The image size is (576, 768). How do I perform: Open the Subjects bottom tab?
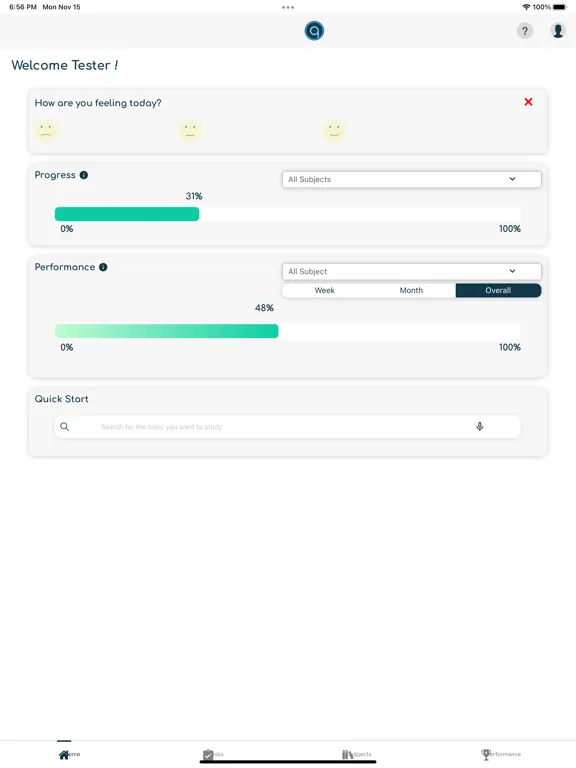[x=357, y=754]
